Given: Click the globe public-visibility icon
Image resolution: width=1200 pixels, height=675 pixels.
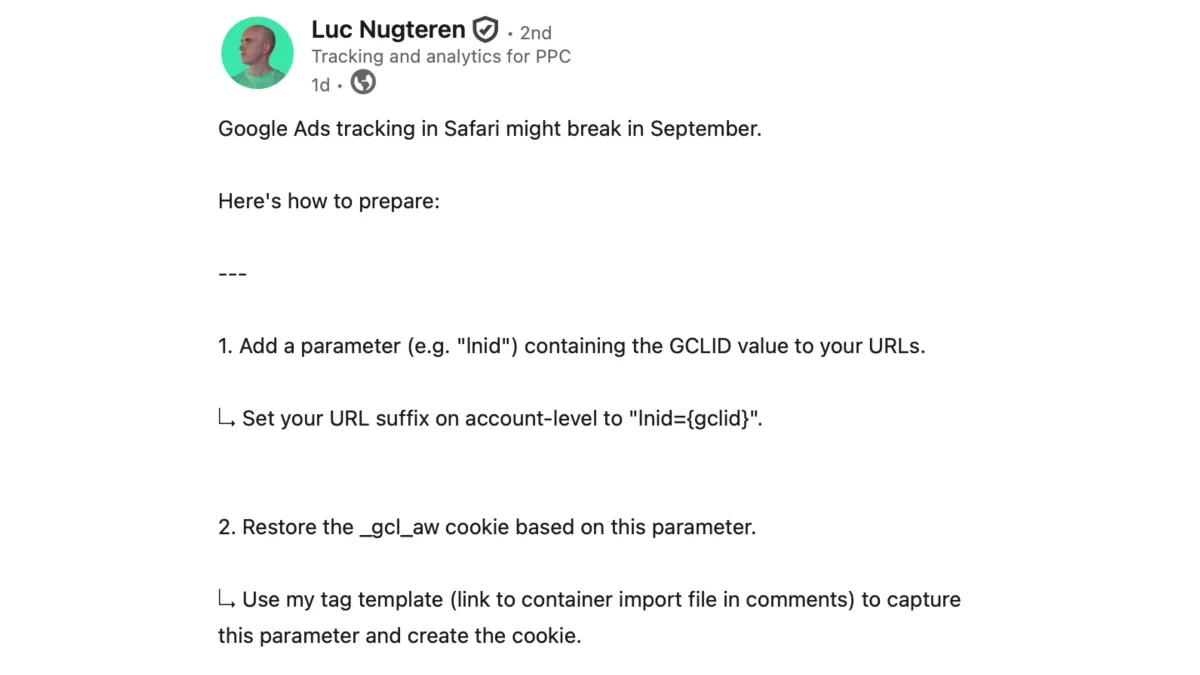Looking at the screenshot, I should pos(362,83).
